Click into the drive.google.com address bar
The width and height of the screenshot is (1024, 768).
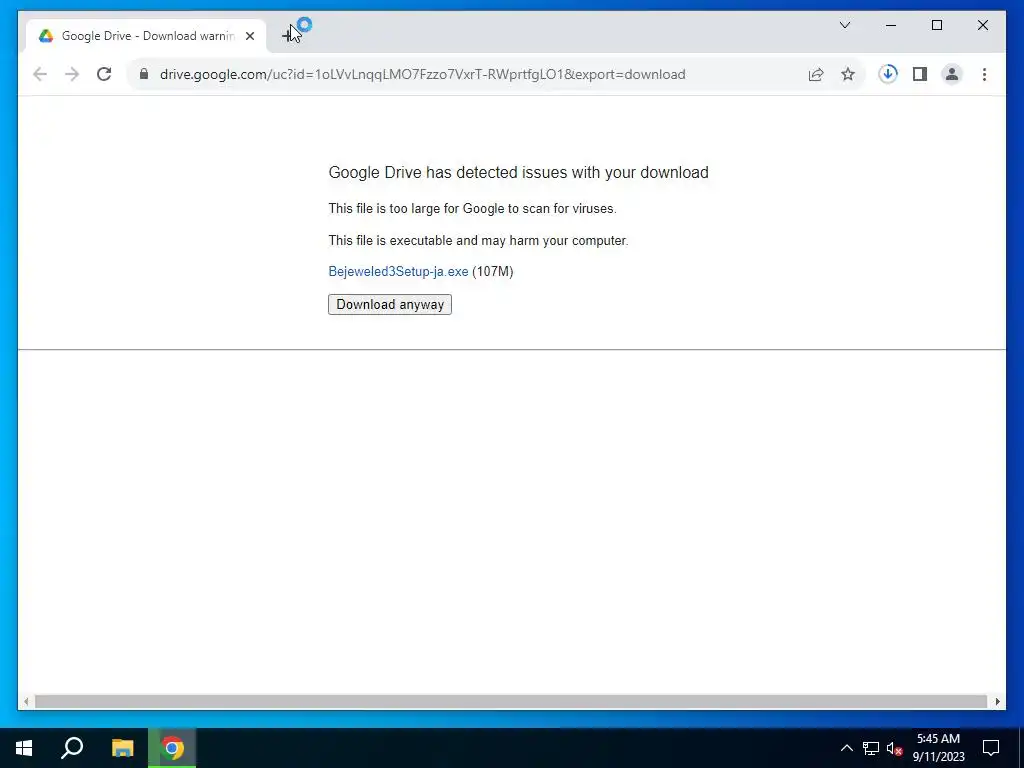tap(423, 74)
